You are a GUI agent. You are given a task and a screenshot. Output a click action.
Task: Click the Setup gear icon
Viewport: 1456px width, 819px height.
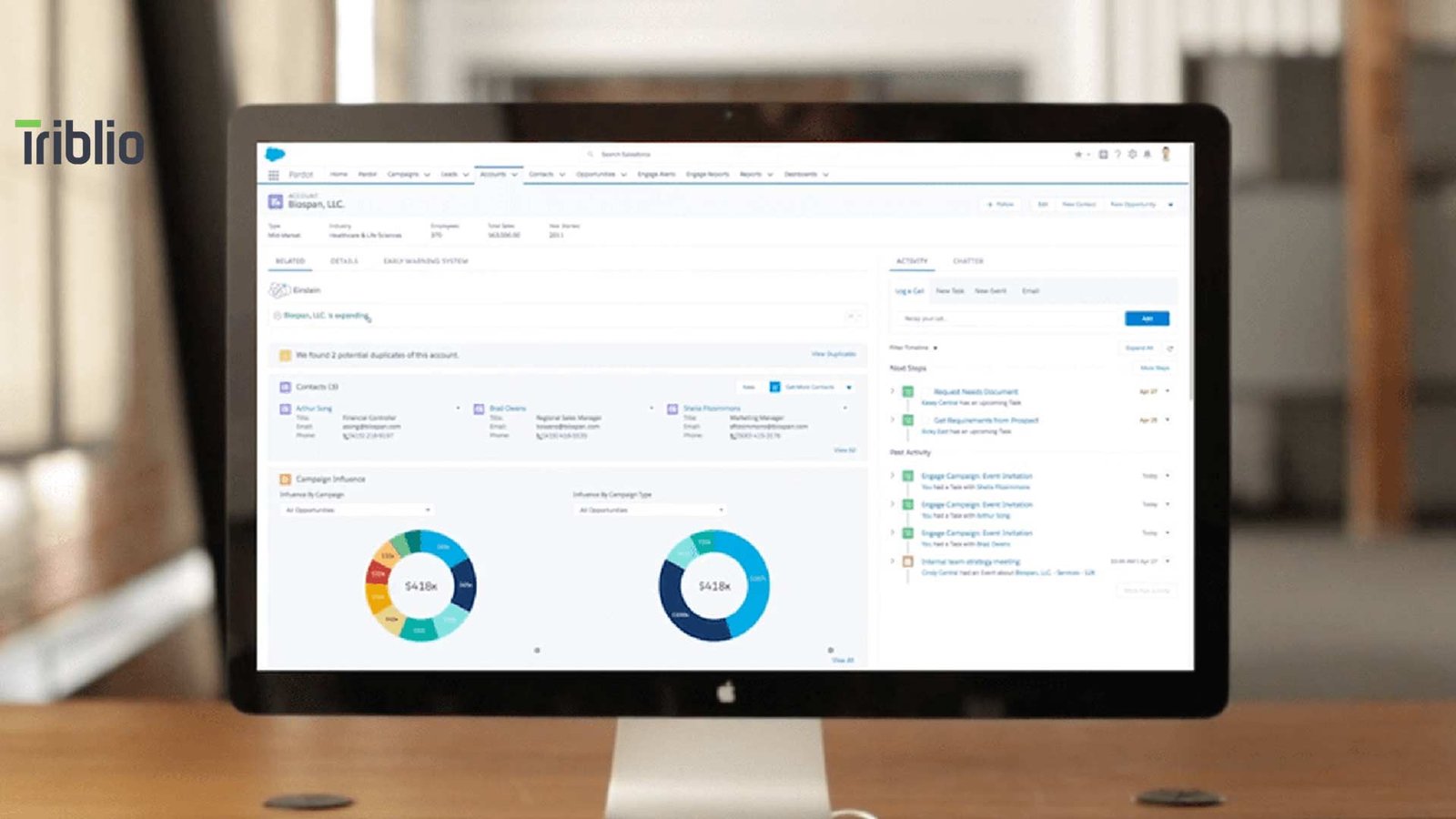tap(1131, 157)
